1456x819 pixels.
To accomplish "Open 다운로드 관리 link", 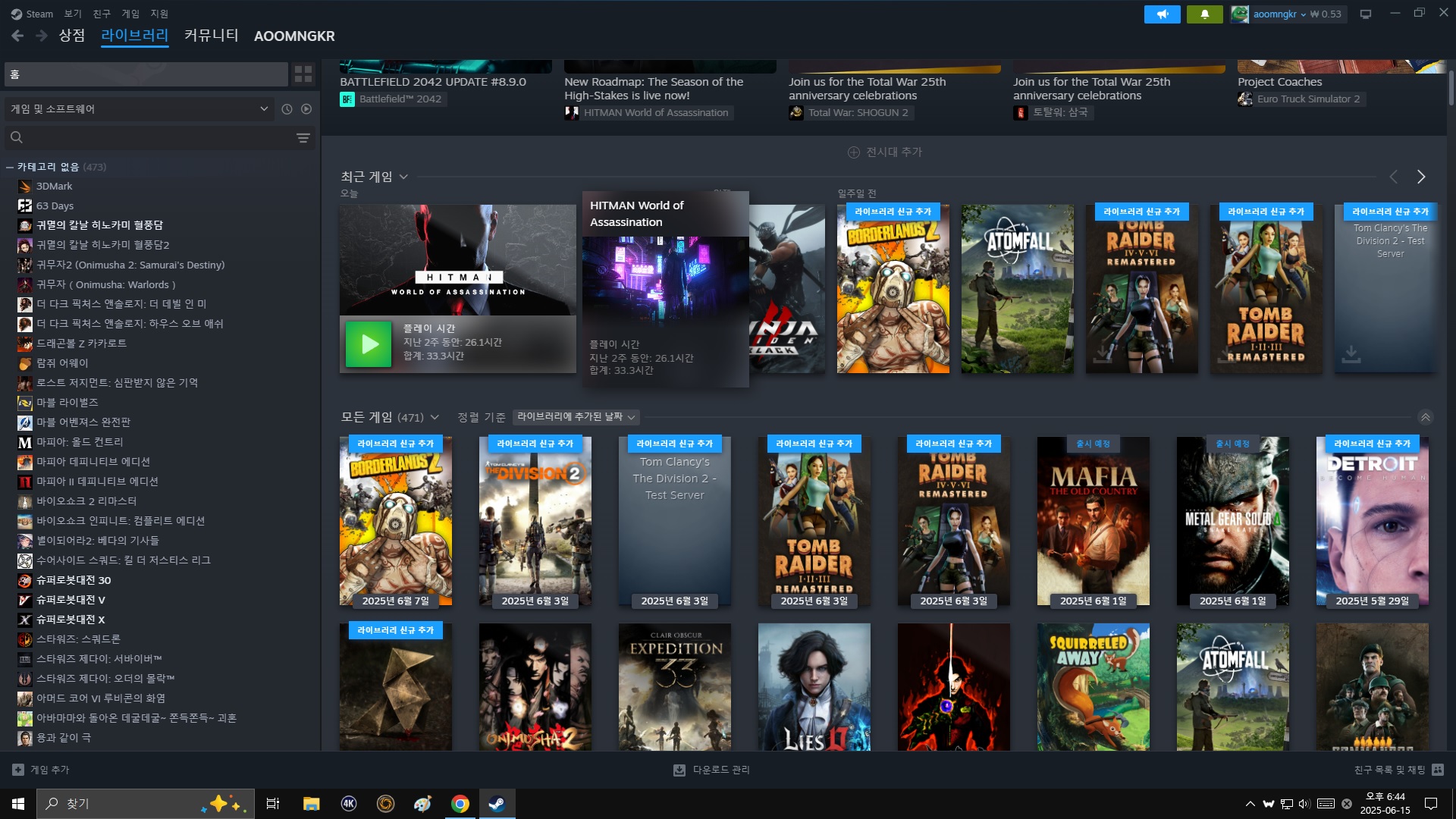I will 711,770.
